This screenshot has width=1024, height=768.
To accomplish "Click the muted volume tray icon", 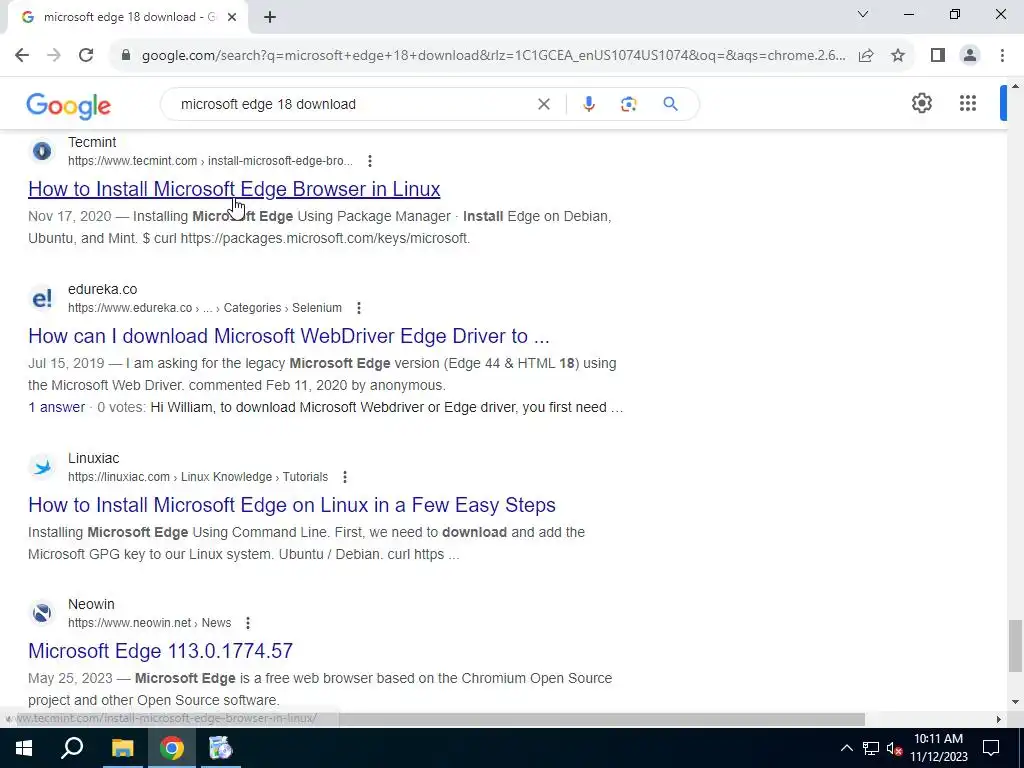I will coord(895,748).
